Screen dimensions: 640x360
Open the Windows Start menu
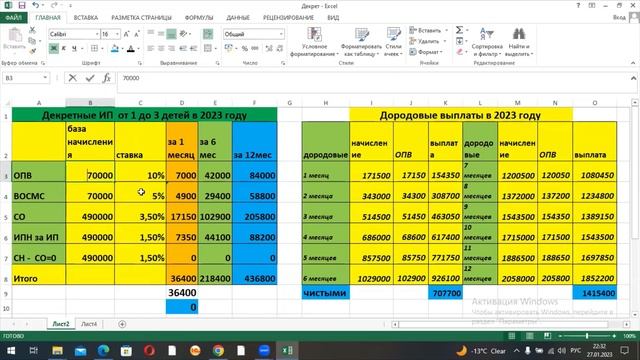point(11,351)
